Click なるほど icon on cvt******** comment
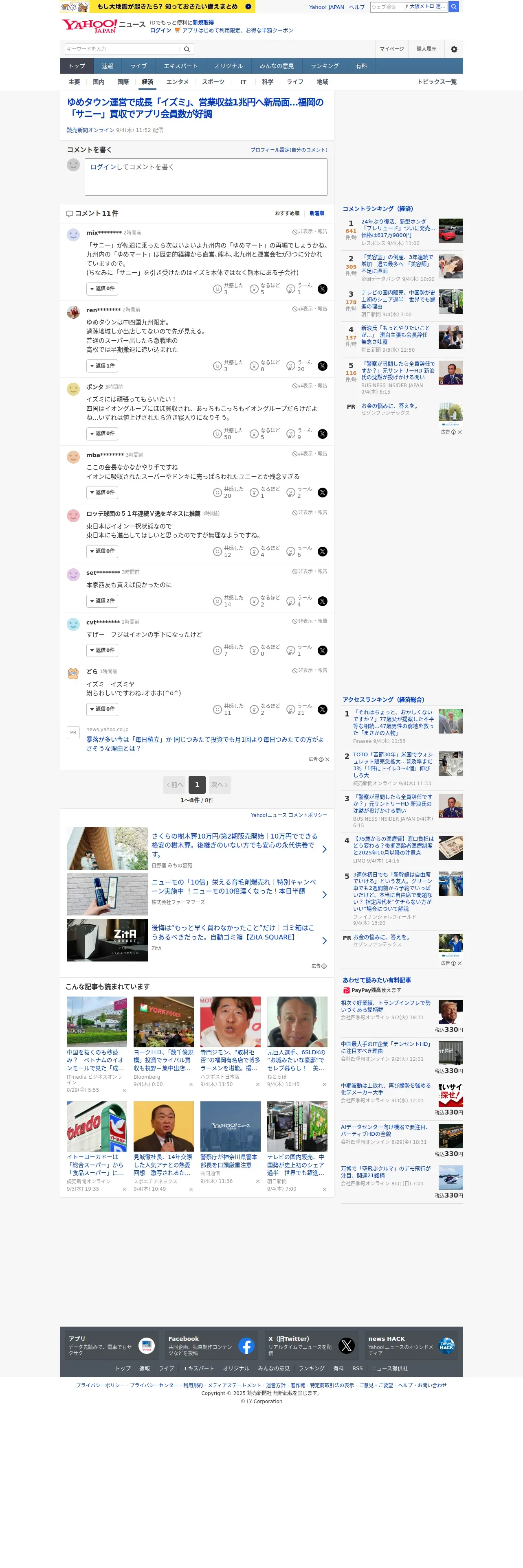Image resolution: width=523 pixels, height=1568 pixels. tap(254, 651)
